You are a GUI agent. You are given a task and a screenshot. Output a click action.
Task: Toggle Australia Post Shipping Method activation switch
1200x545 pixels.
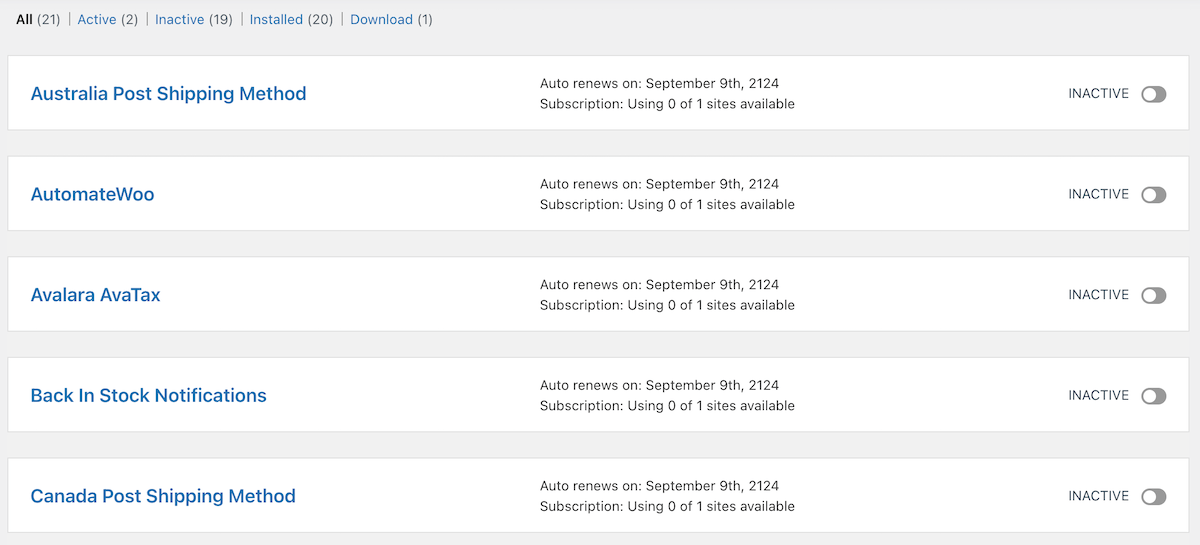click(x=1154, y=94)
